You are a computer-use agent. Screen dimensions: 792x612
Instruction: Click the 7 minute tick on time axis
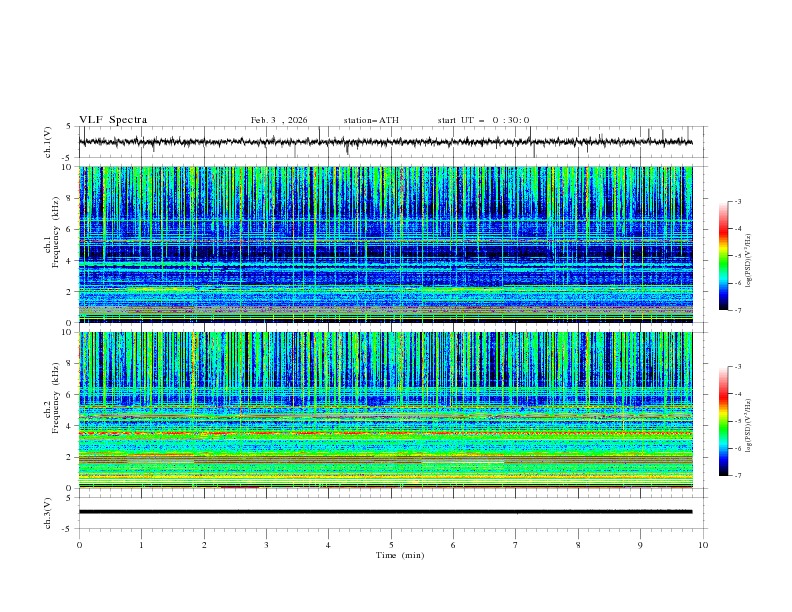[x=516, y=545]
